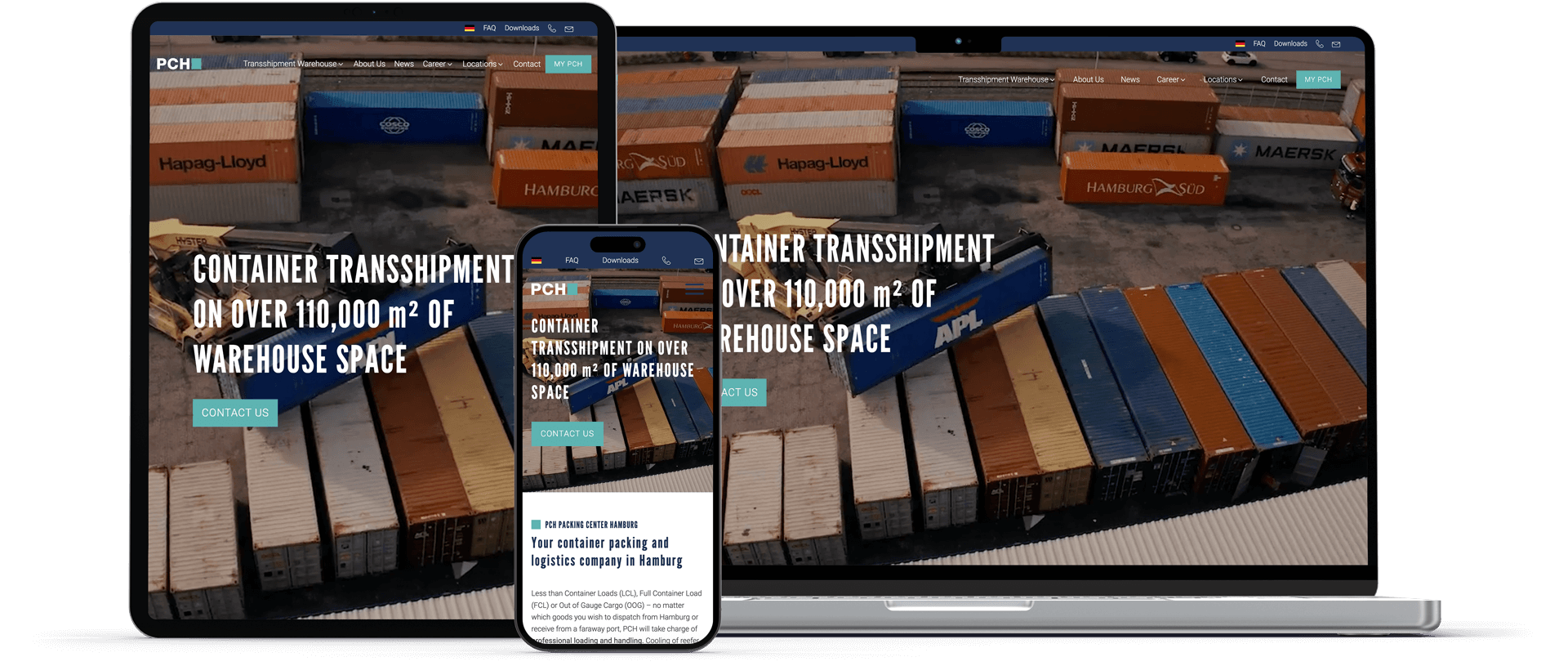Open the Downloads link on the tablet
This screenshot has width=1568, height=666.
pyautogui.click(x=522, y=29)
